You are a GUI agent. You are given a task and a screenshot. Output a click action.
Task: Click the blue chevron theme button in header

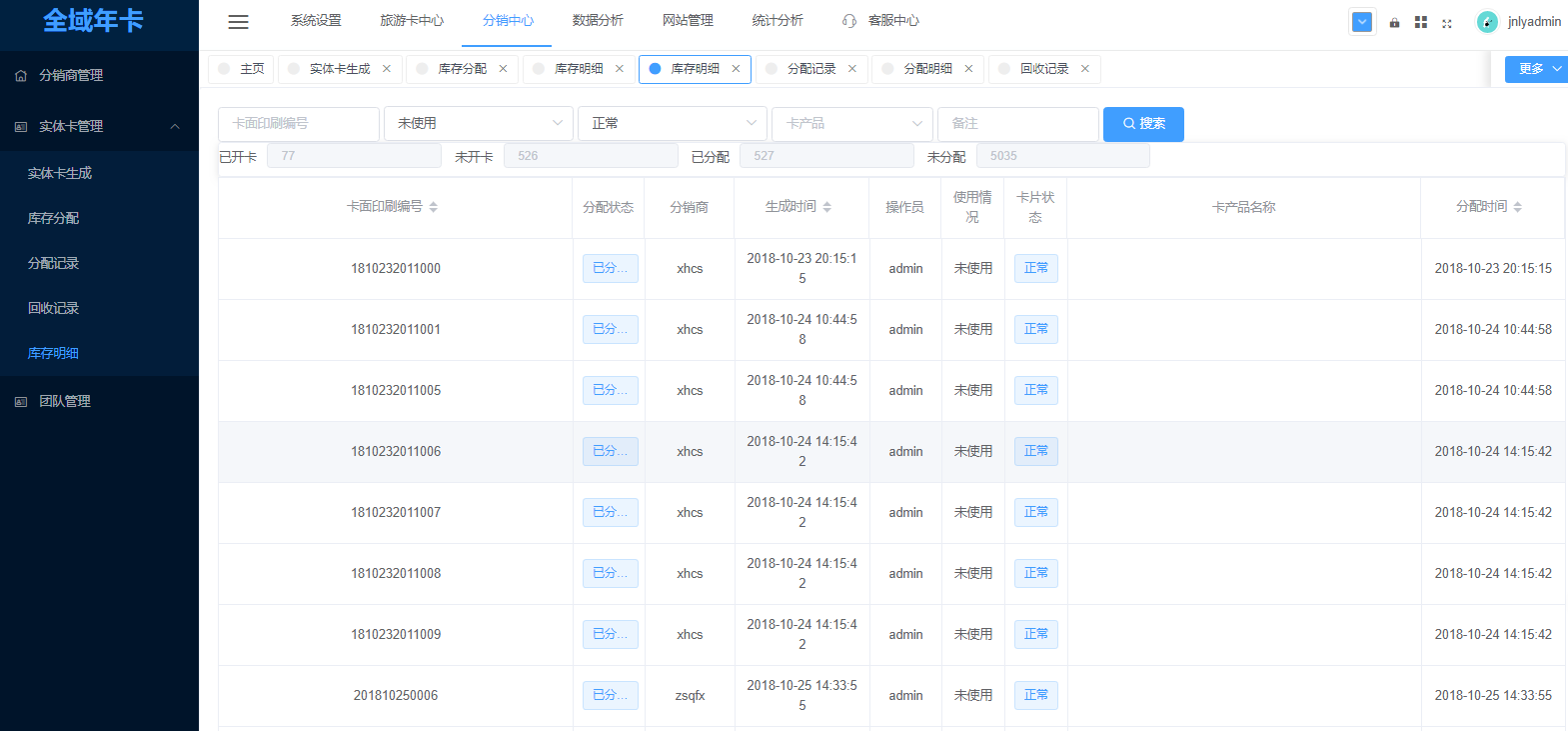(x=1361, y=22)
